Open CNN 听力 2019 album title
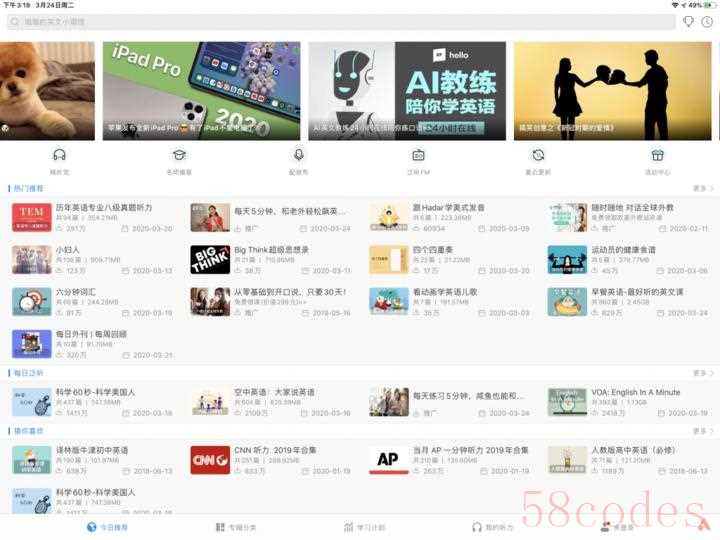 pyautogui.click(x=275, y=450)
